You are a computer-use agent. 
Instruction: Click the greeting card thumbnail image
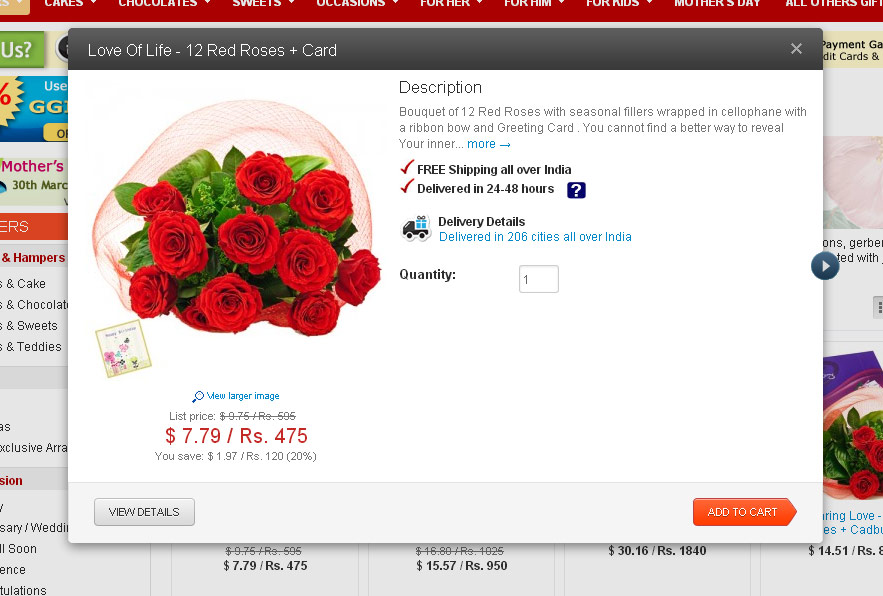[123, 349]
